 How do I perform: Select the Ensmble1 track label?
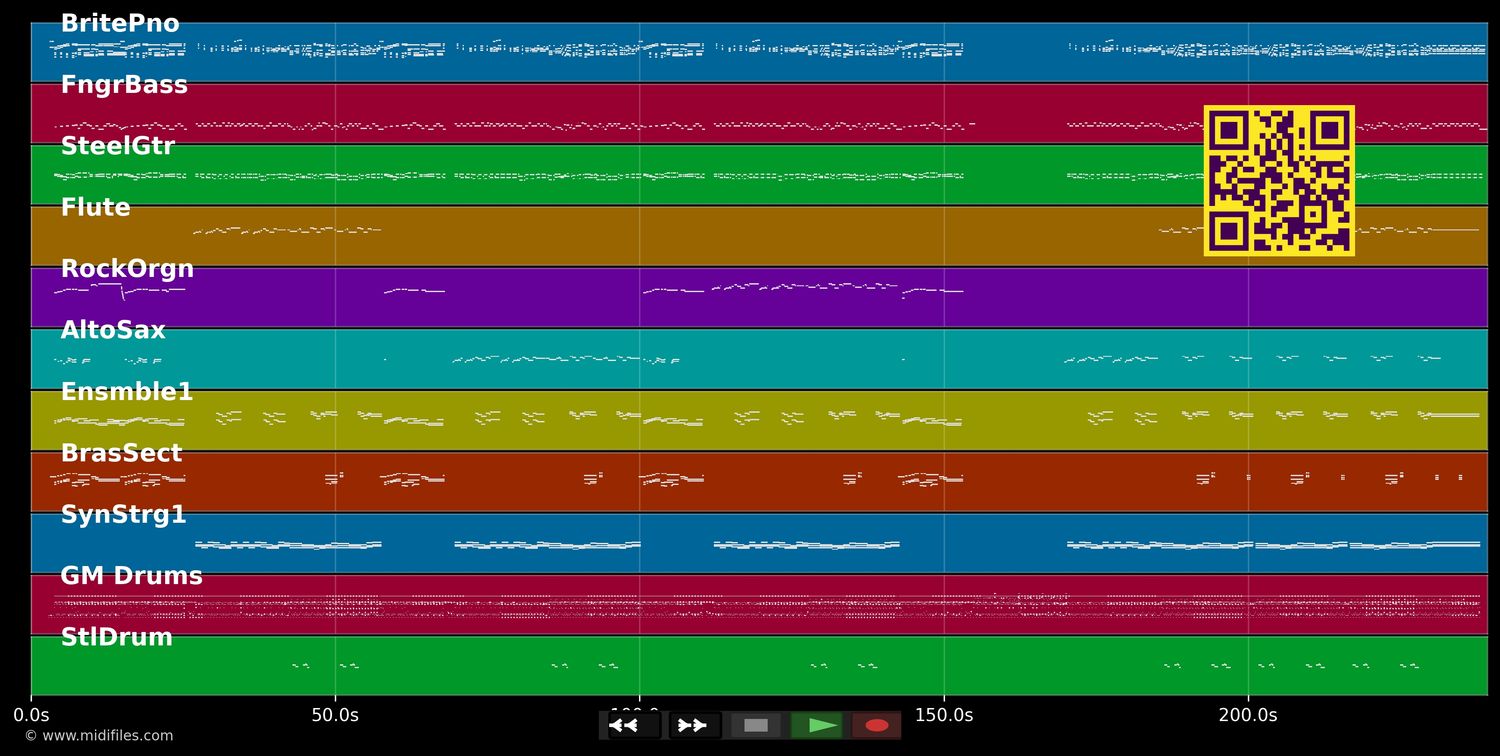point(127,392)
